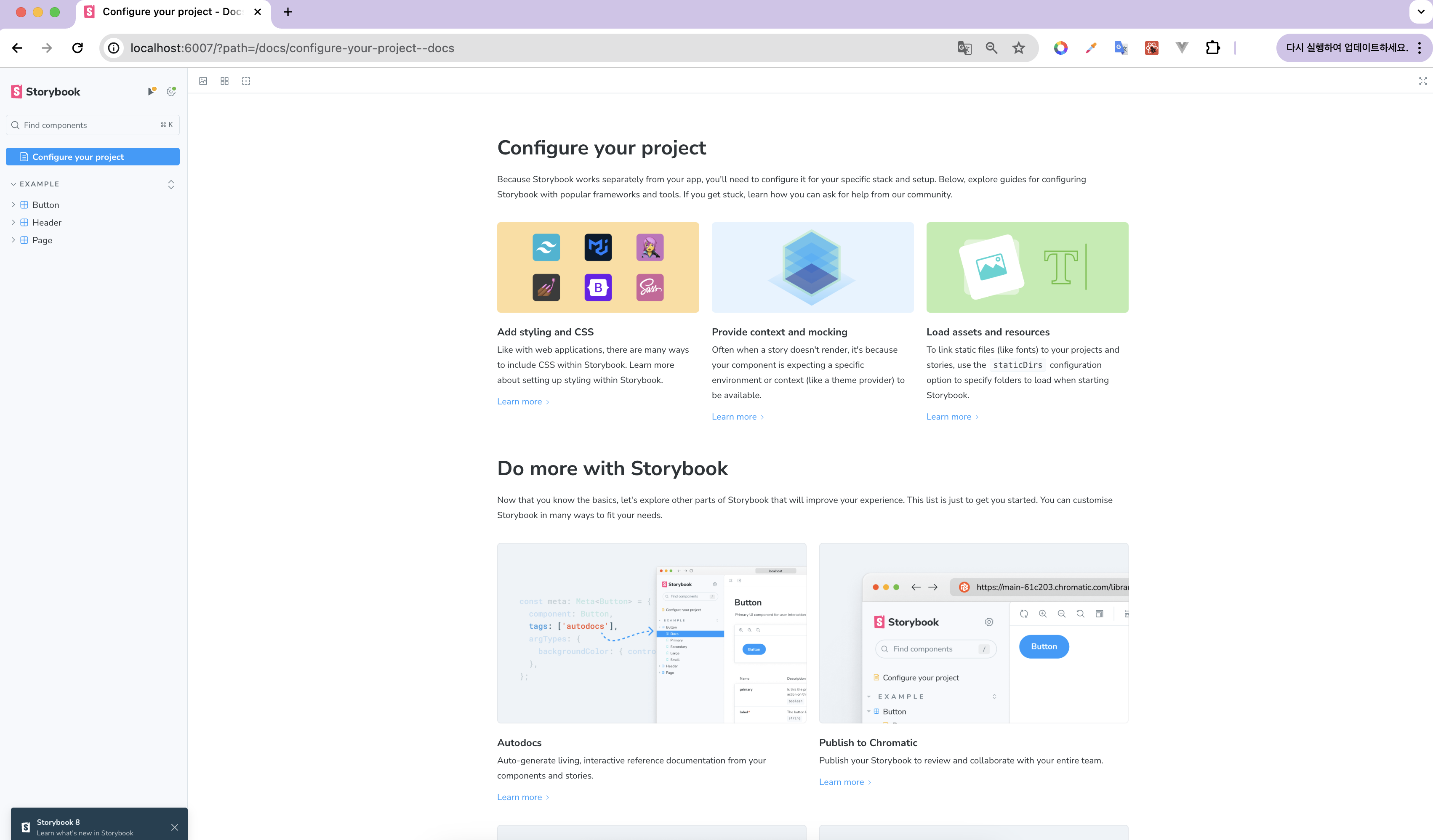Click the site info icon in the address bar
Screen dimensions: 1433x840
(x=114, y=48)
